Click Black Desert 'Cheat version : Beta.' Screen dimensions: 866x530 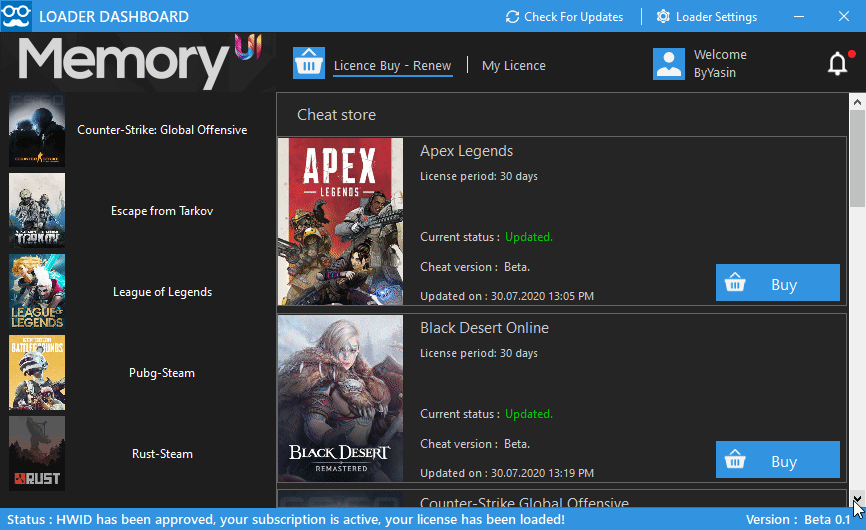click(475, 444)
